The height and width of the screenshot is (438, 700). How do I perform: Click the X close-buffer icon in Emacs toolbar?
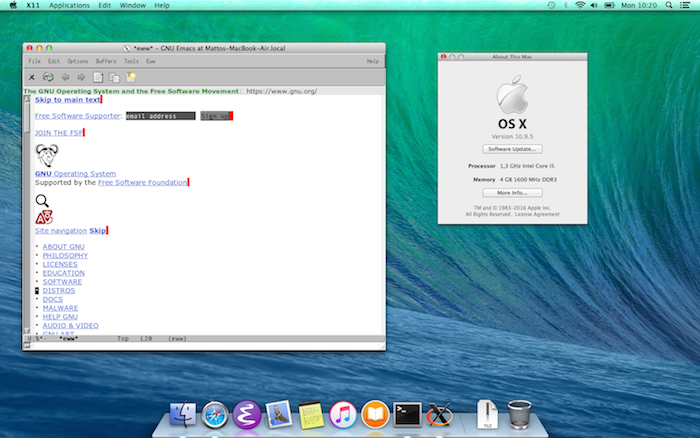(x=32, y=77)
